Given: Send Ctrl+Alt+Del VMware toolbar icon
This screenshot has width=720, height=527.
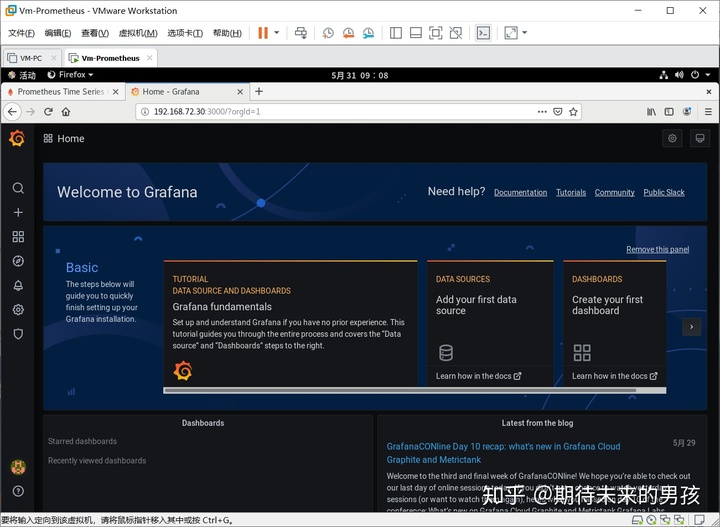Looking at the screenshot, I should pyautogui.click(x=301, y=33).
